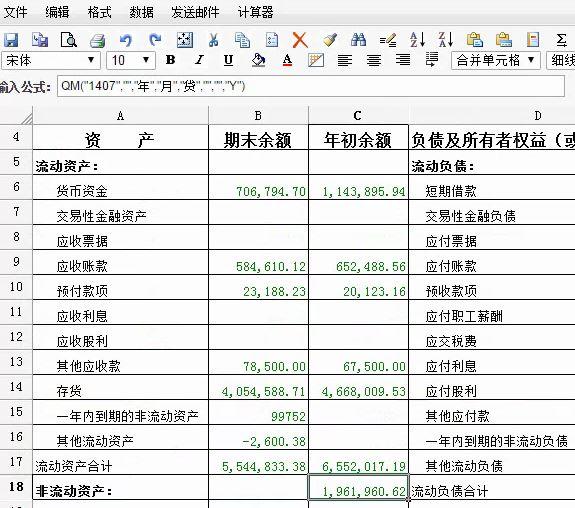Click the Cut scissors icon
The width and height of the screenshot is (575, 508).
pyautogui.click(x=213, y=40)
